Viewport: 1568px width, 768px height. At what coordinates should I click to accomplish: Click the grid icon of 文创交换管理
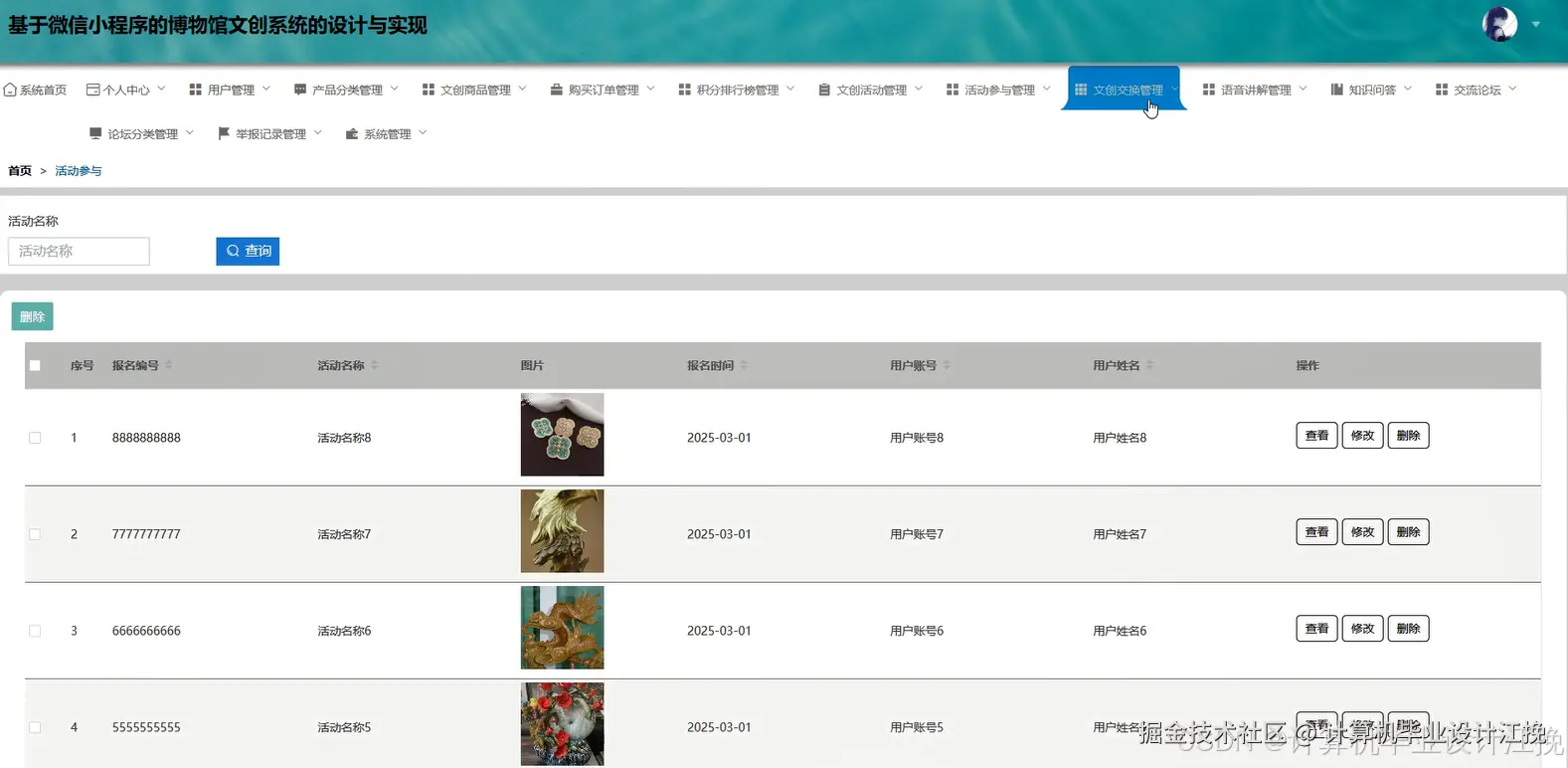click(x=1081, y=90)
